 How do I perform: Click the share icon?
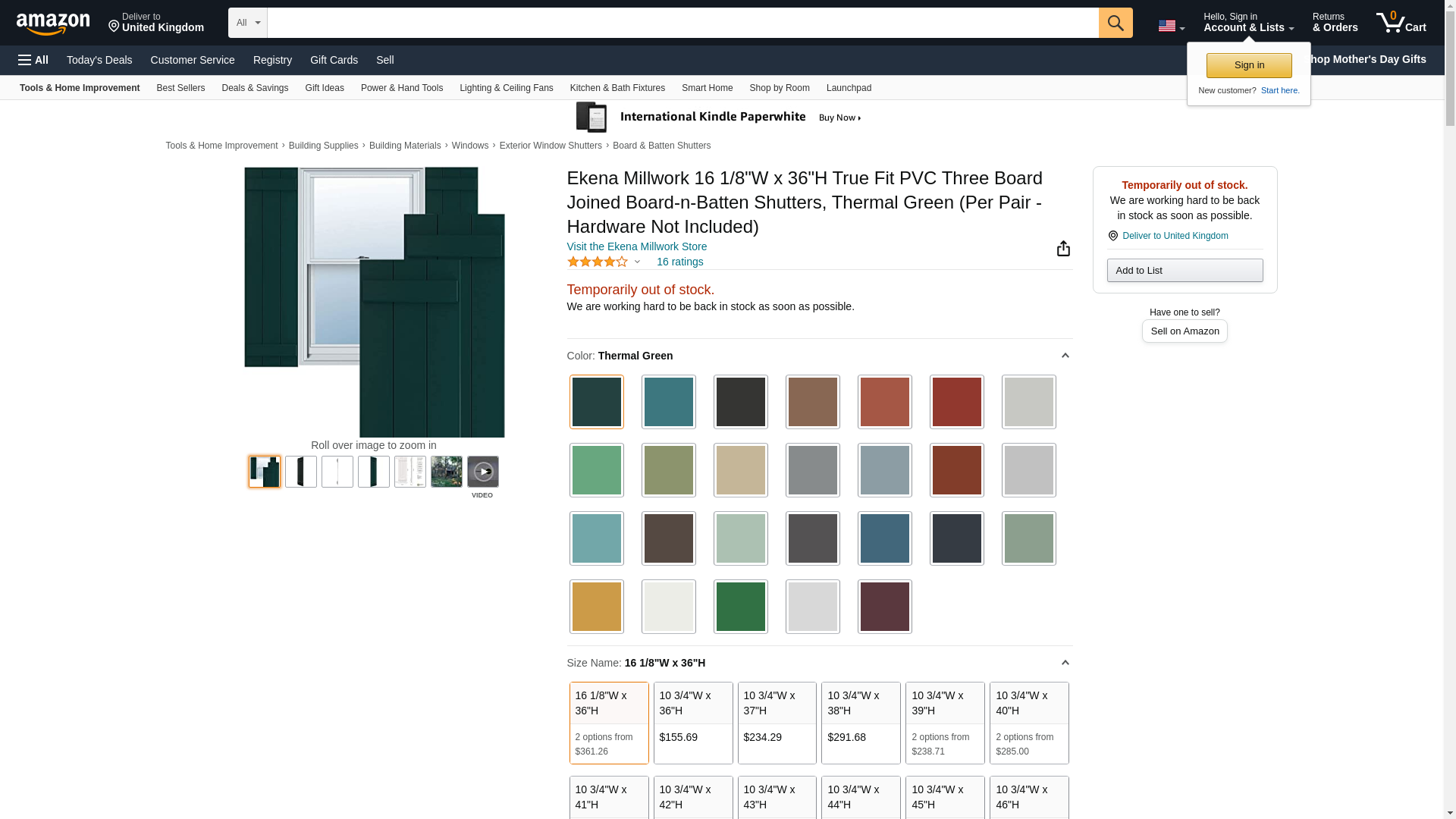coord(1063,249)
